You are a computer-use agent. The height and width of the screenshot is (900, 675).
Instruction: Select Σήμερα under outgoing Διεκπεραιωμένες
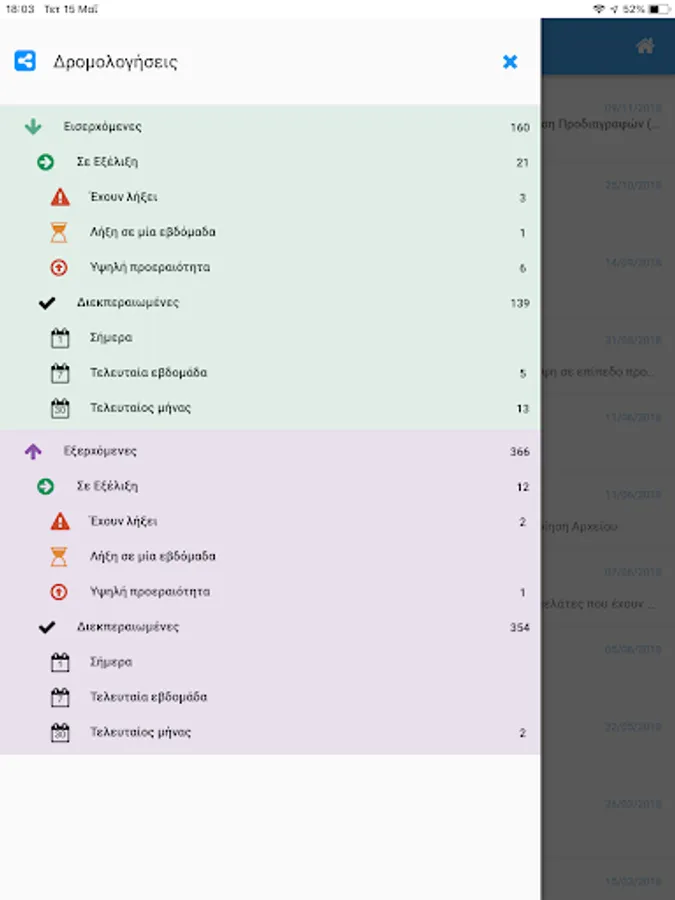(x=270, y=662)
